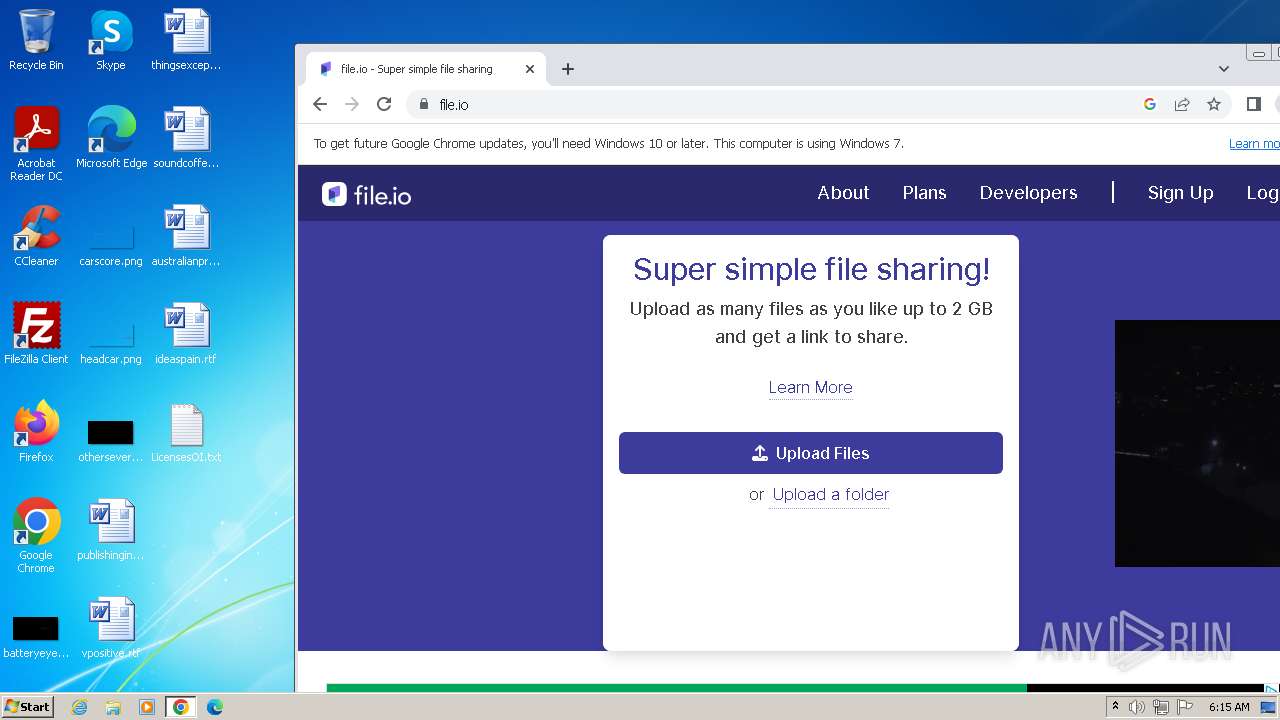Open the About page
Screen dimensions: 1280x720
[x=843, y=193]
